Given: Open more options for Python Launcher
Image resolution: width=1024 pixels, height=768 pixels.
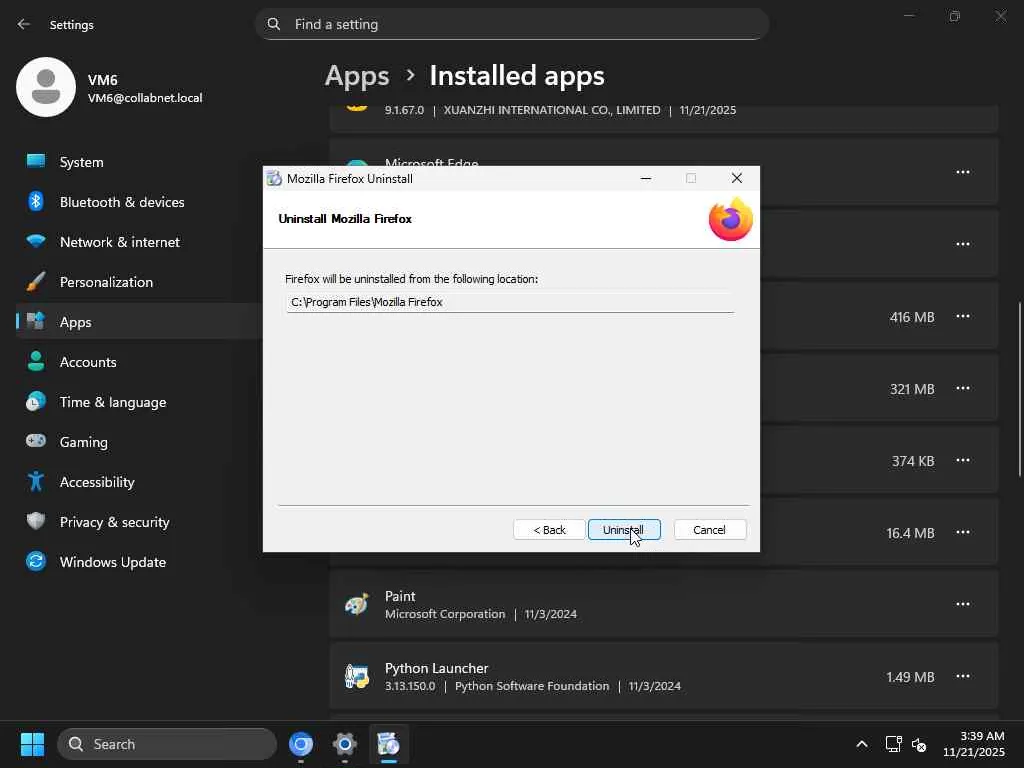Looking at the screenshot, I should coord(962,677).
